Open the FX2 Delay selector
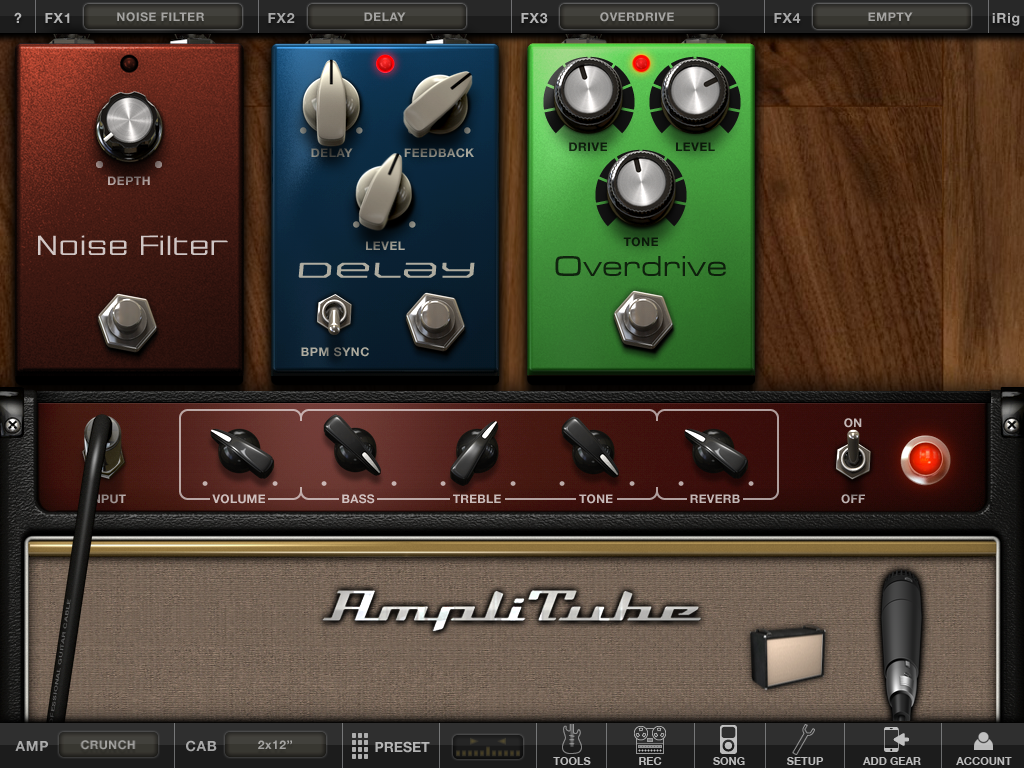Viewport: 1024px width, 768px height. coord(385,17)
